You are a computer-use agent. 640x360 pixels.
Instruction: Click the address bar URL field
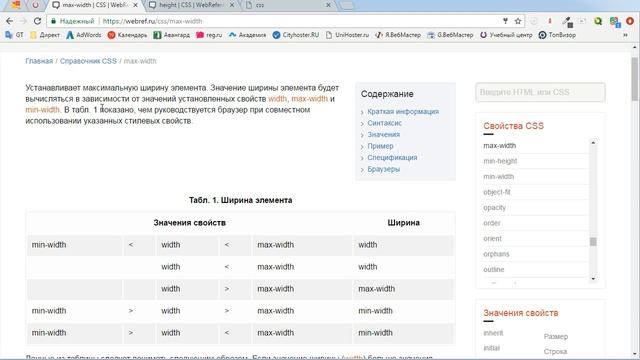(x=286, y=21)
